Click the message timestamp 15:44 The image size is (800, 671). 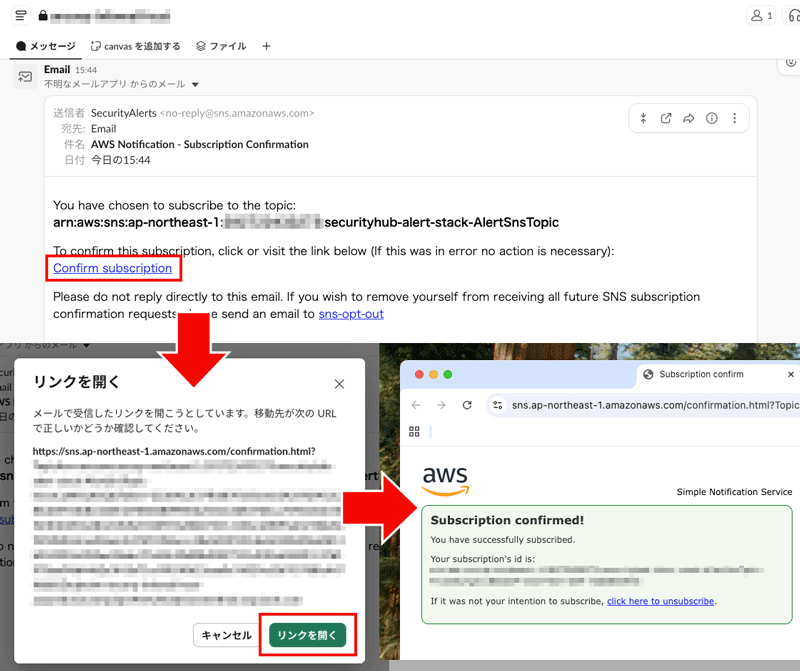coord(86,70)
